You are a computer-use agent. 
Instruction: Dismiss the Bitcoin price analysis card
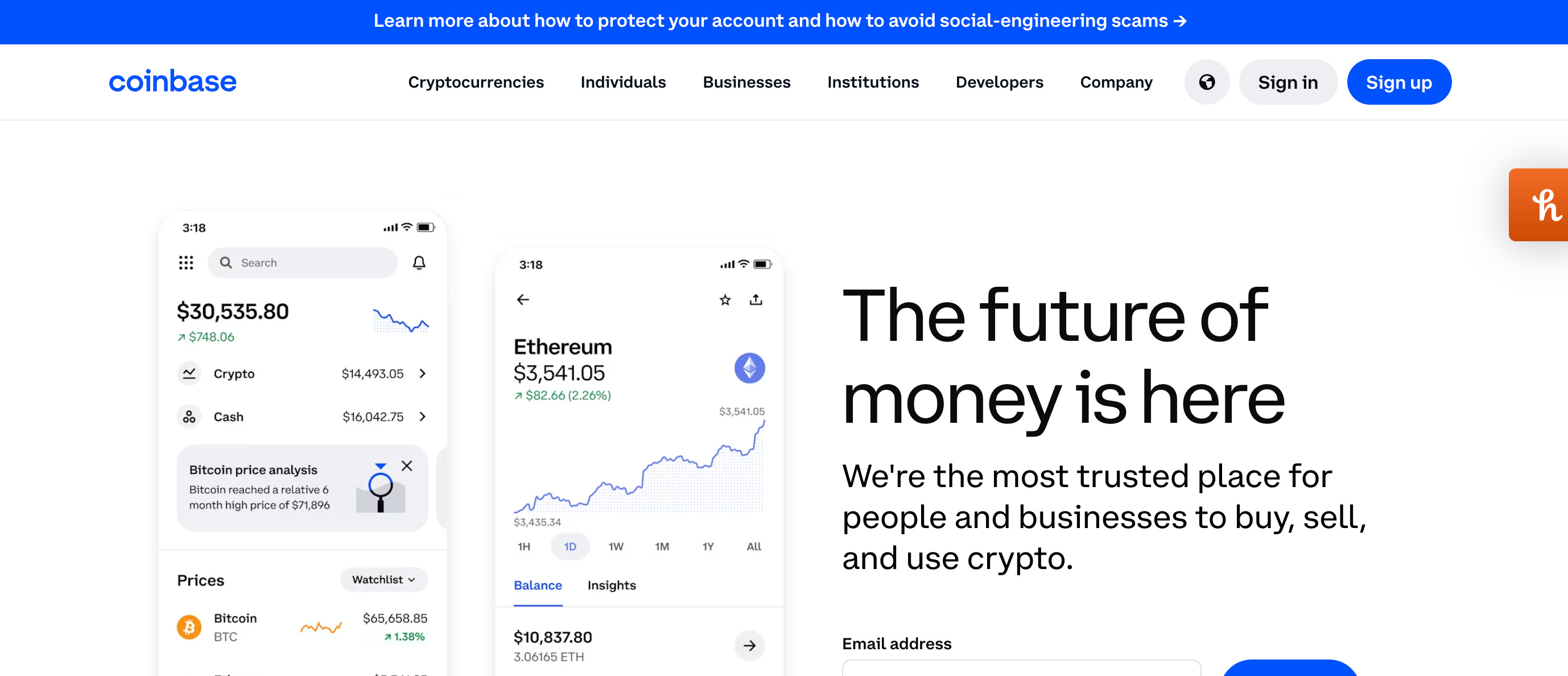[x=407, y=466]
